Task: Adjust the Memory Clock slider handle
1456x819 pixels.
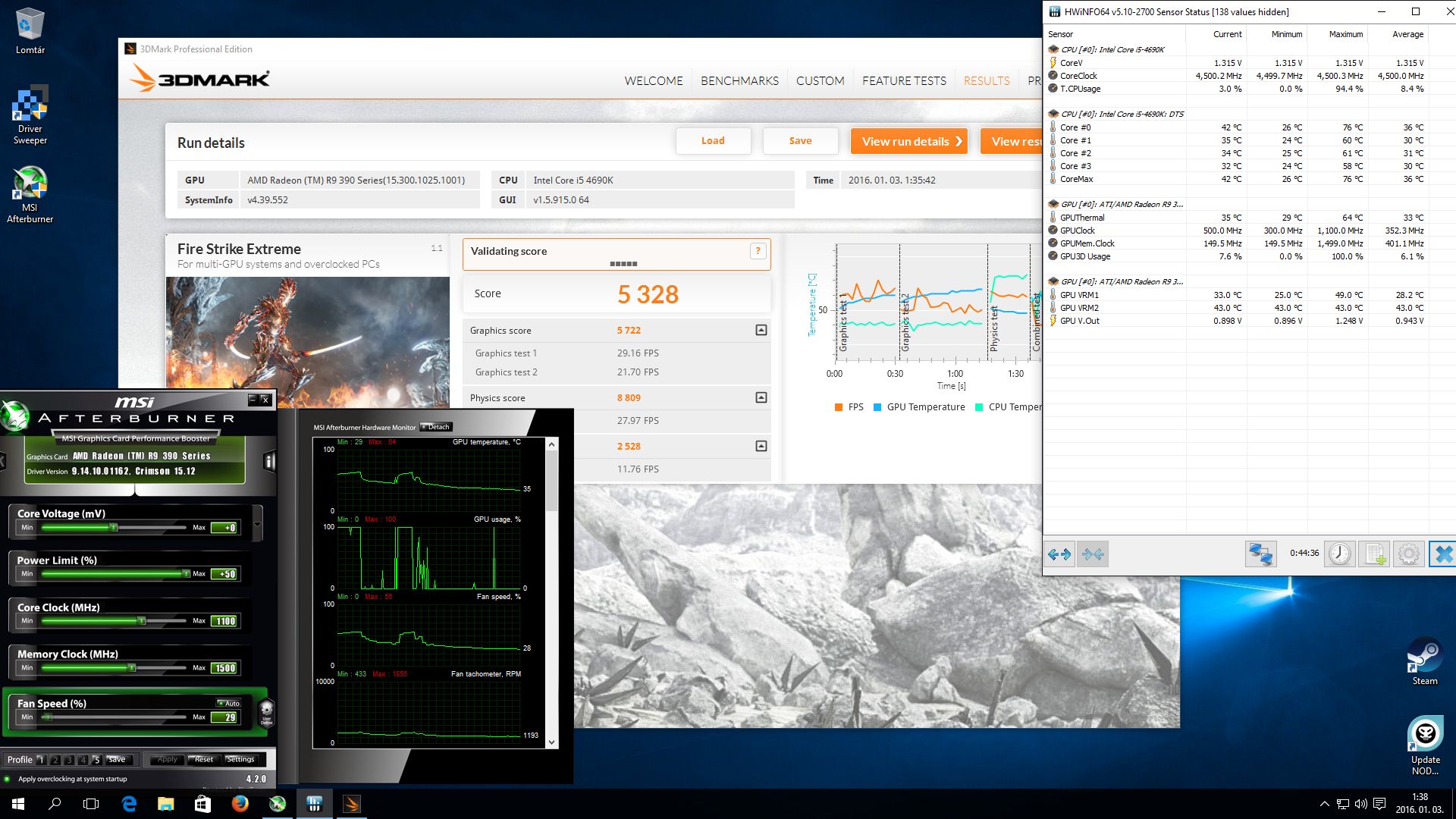Action: (132, 667)
